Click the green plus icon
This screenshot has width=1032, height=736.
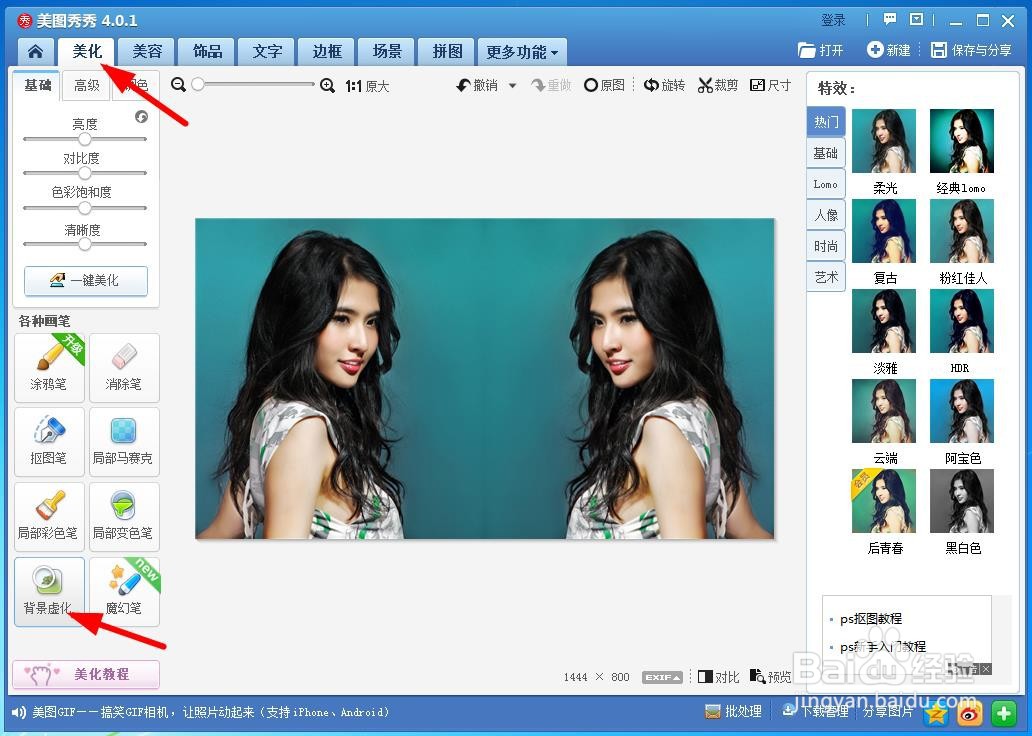1003,713
